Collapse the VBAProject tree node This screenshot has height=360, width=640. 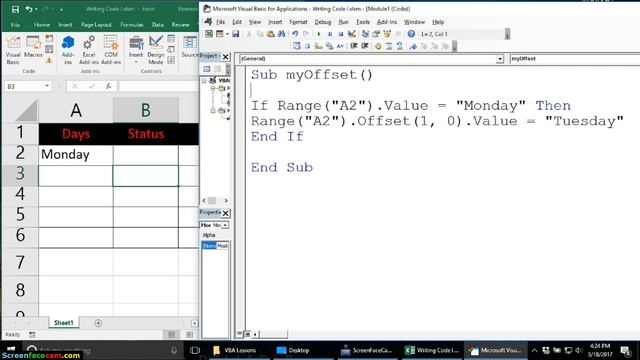(204, 80)
